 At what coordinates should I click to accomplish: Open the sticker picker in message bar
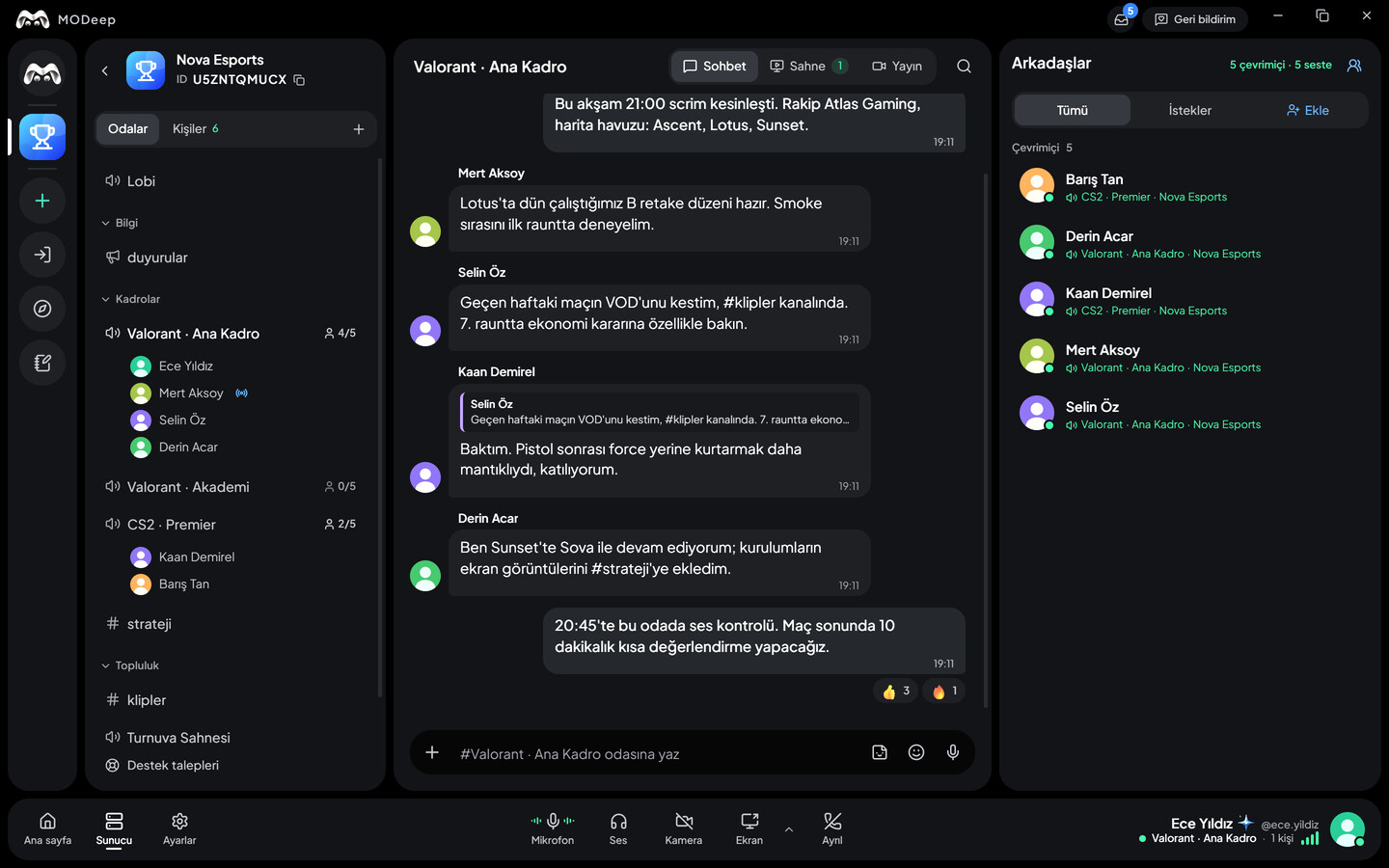click(x=880, y=753)
